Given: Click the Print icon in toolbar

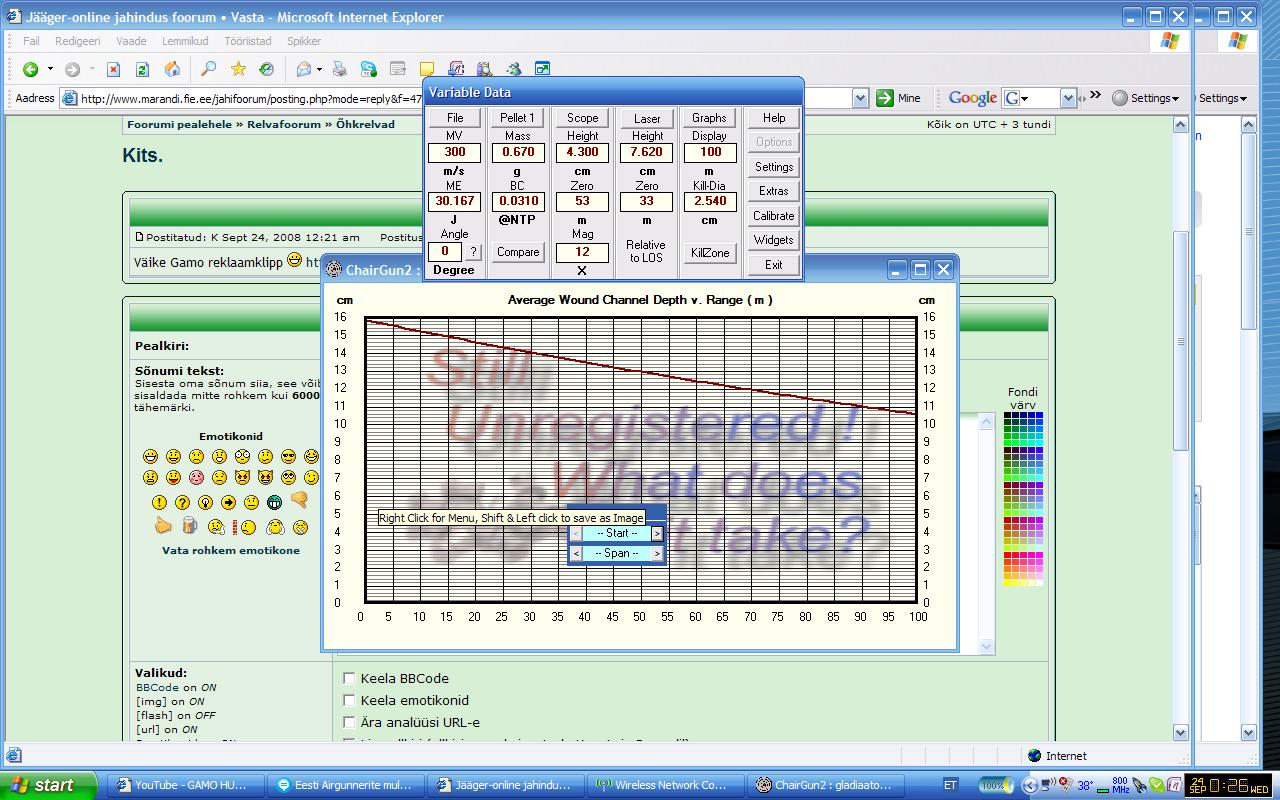Looking at the screenshot, I should (x=340, y=69).
